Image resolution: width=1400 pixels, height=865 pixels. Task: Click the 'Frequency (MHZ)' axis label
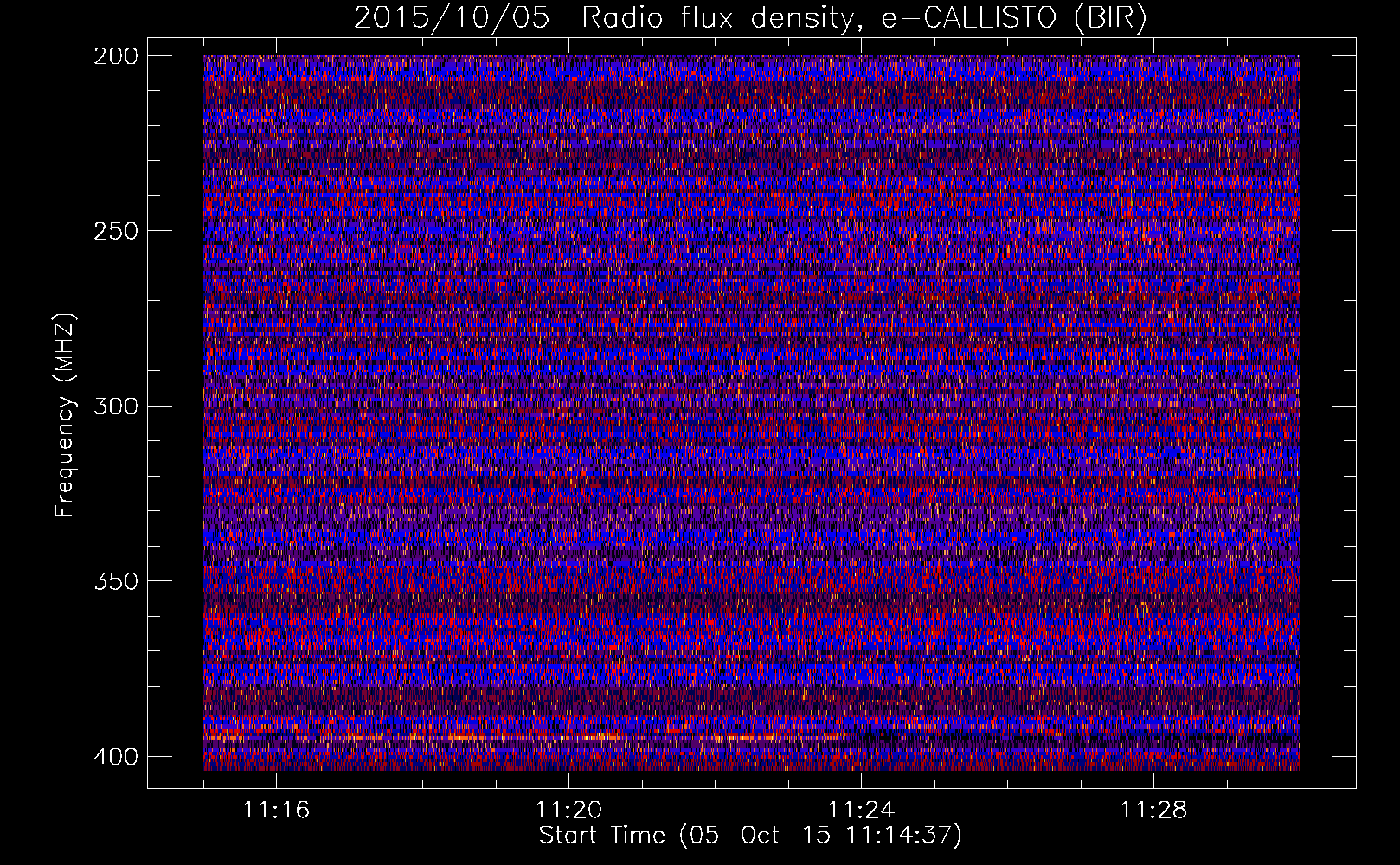(65, 414)
